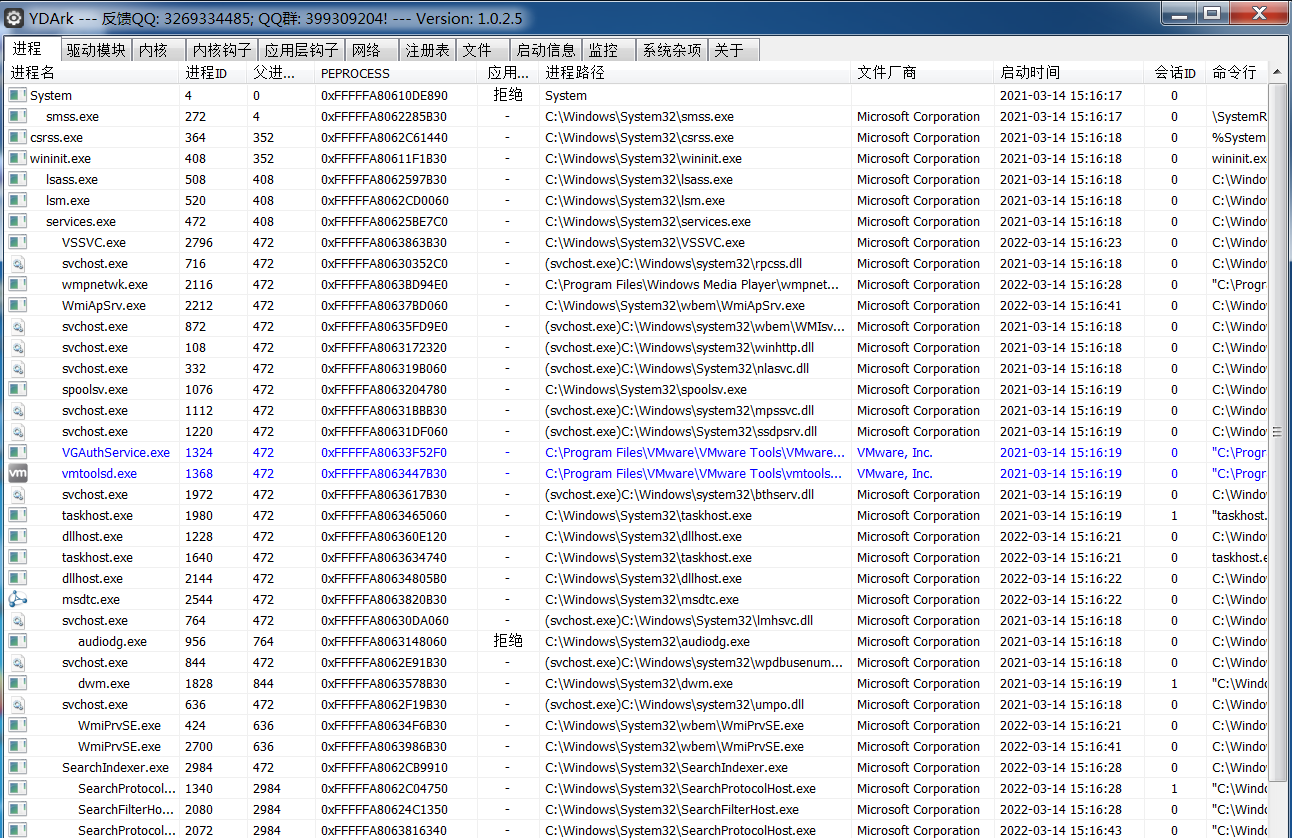Select the VGAuthService.exe process name
The image size is (1292, 838).
116,453
